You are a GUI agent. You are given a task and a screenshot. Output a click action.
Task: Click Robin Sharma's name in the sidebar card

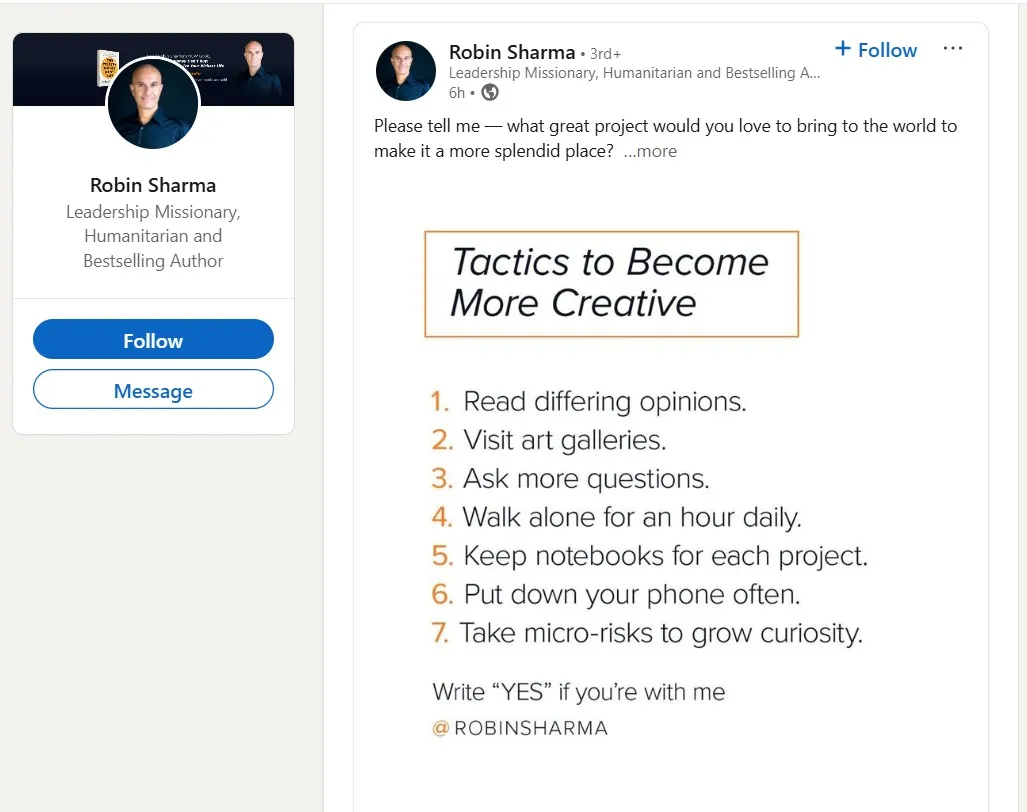pyautogui.click(x=152, y=185)
